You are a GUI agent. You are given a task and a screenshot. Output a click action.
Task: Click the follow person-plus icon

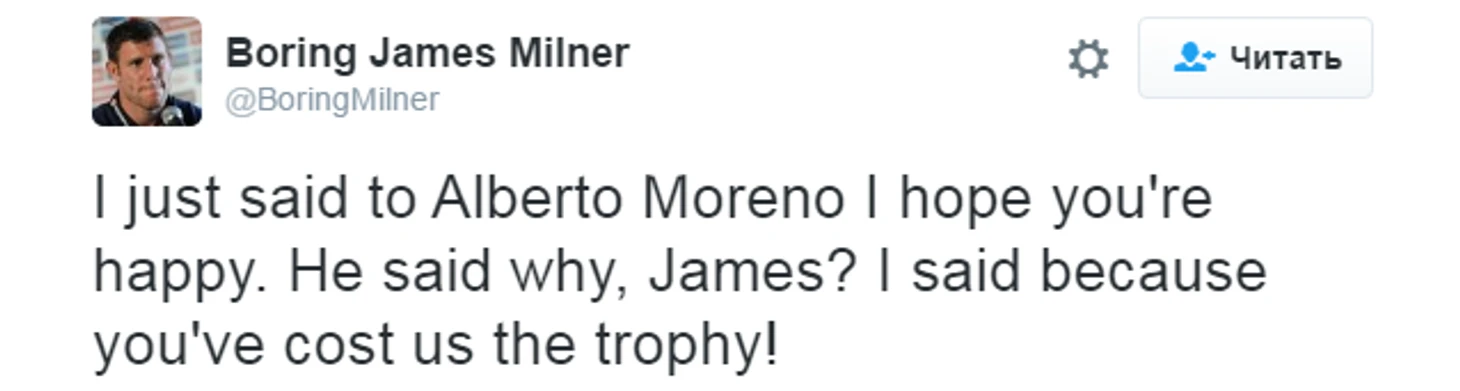tap(1193, 58)
